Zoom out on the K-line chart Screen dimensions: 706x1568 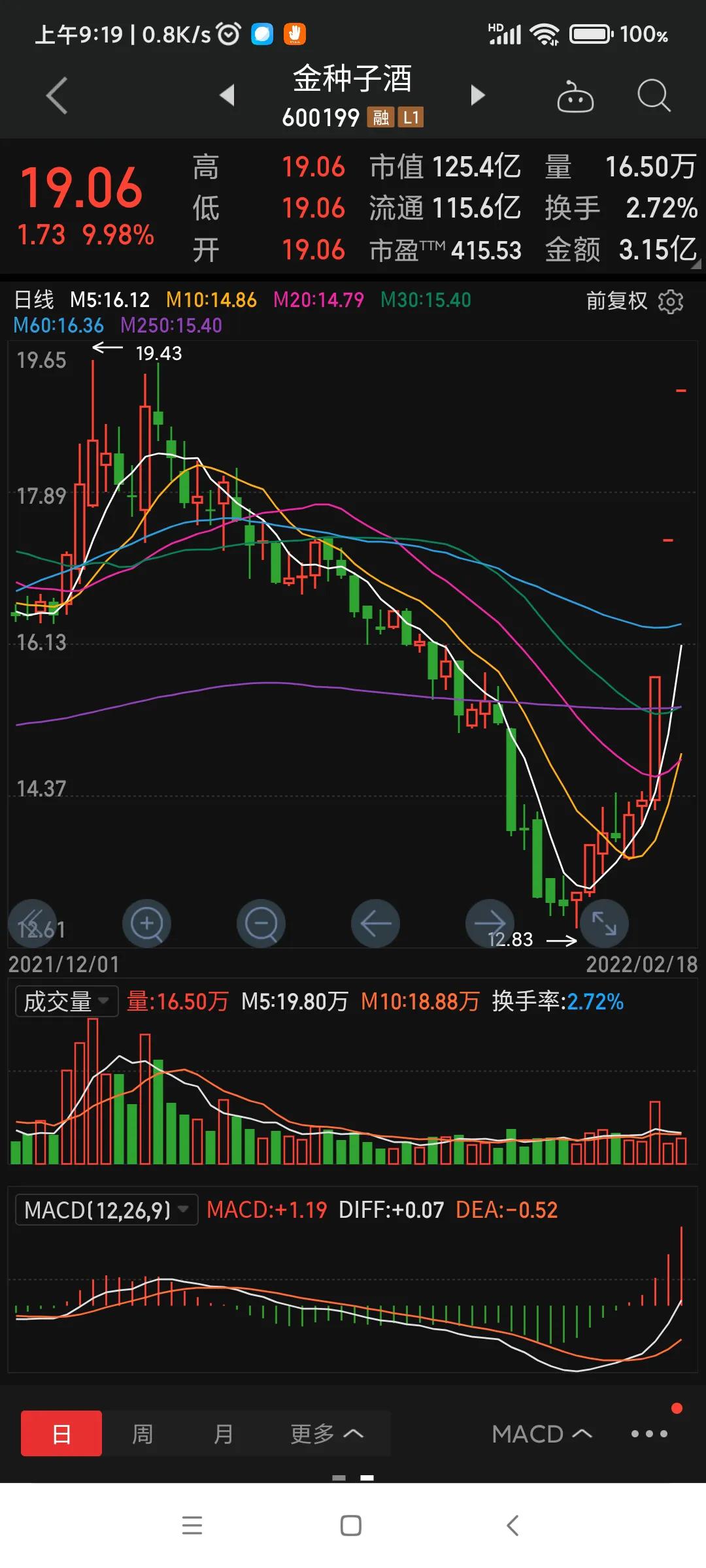click(261, 924)
